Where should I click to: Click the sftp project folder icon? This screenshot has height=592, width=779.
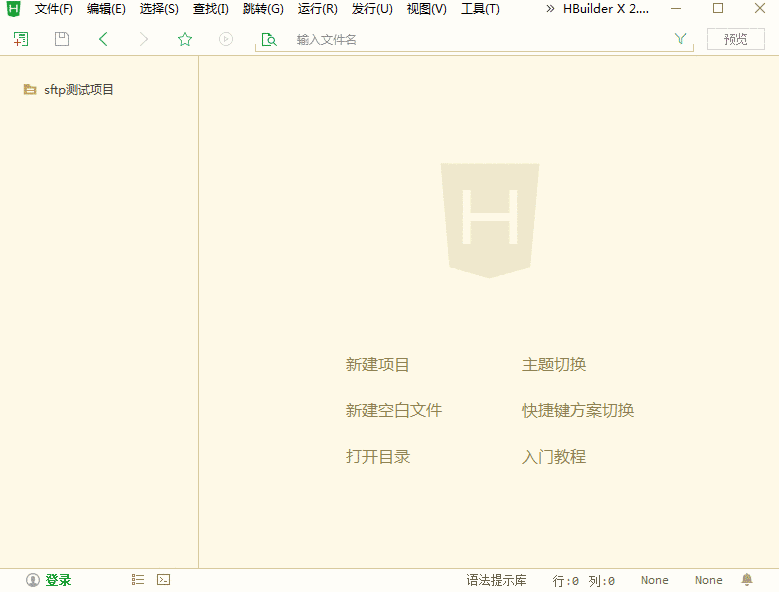click(30, 89)
